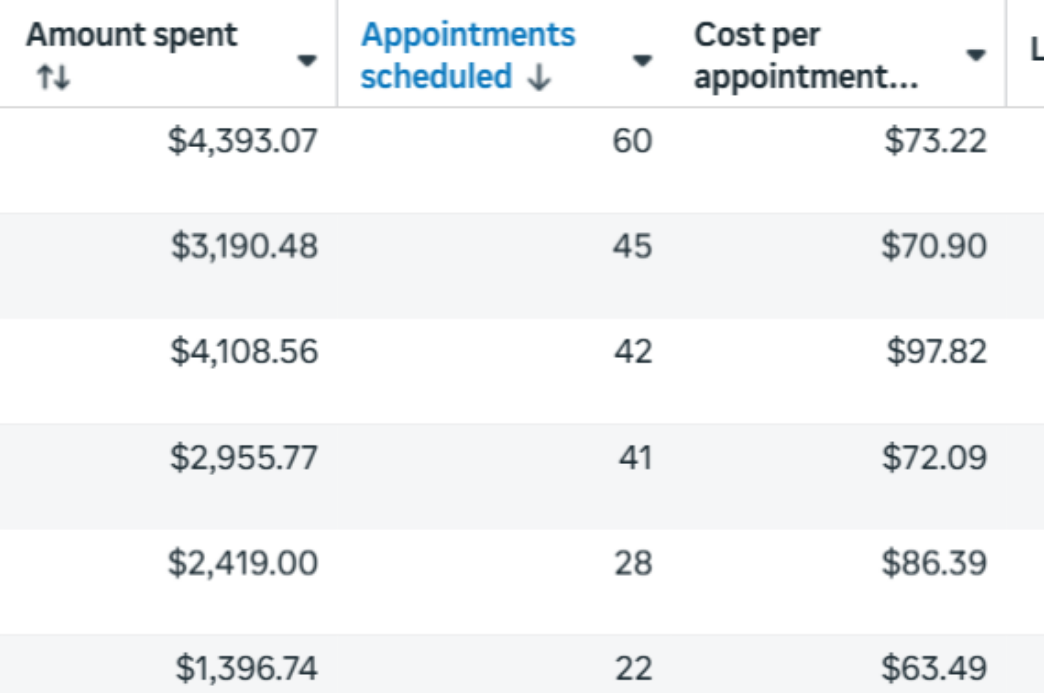The height and width of the screenshot is (693, 1044).
Task: Click the $2,419.00 amount spent value
Action: 243,563
